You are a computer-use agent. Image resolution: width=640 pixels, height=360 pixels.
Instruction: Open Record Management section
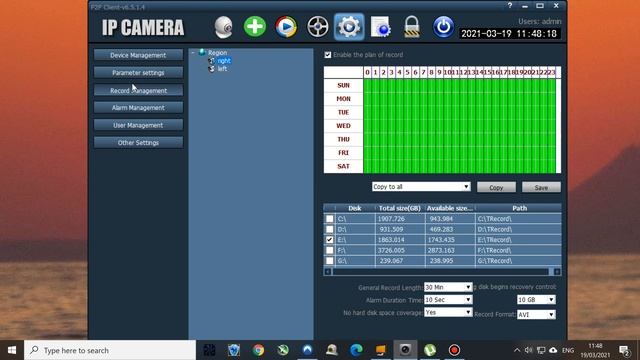point(138,91)
